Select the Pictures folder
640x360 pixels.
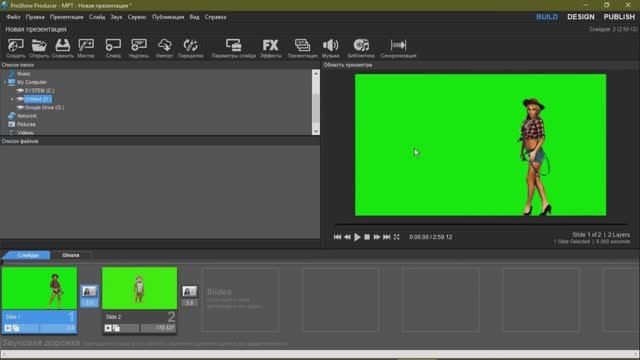(x=26, y=124)
